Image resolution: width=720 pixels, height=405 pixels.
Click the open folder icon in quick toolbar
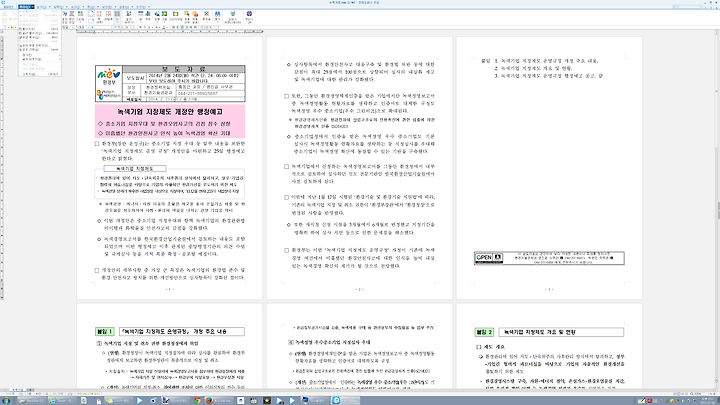pos(12,27)
